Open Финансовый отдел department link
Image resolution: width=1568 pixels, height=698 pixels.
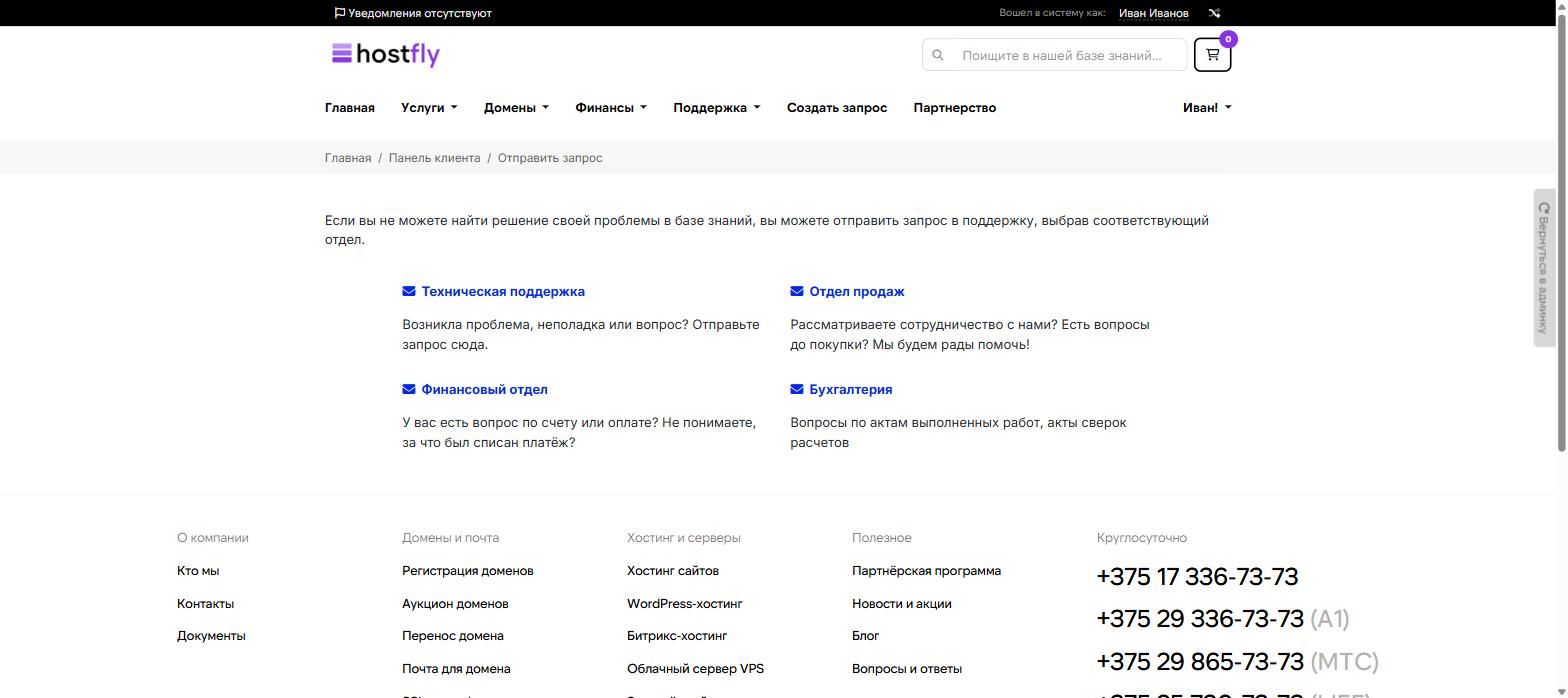(x=485, y=389)
